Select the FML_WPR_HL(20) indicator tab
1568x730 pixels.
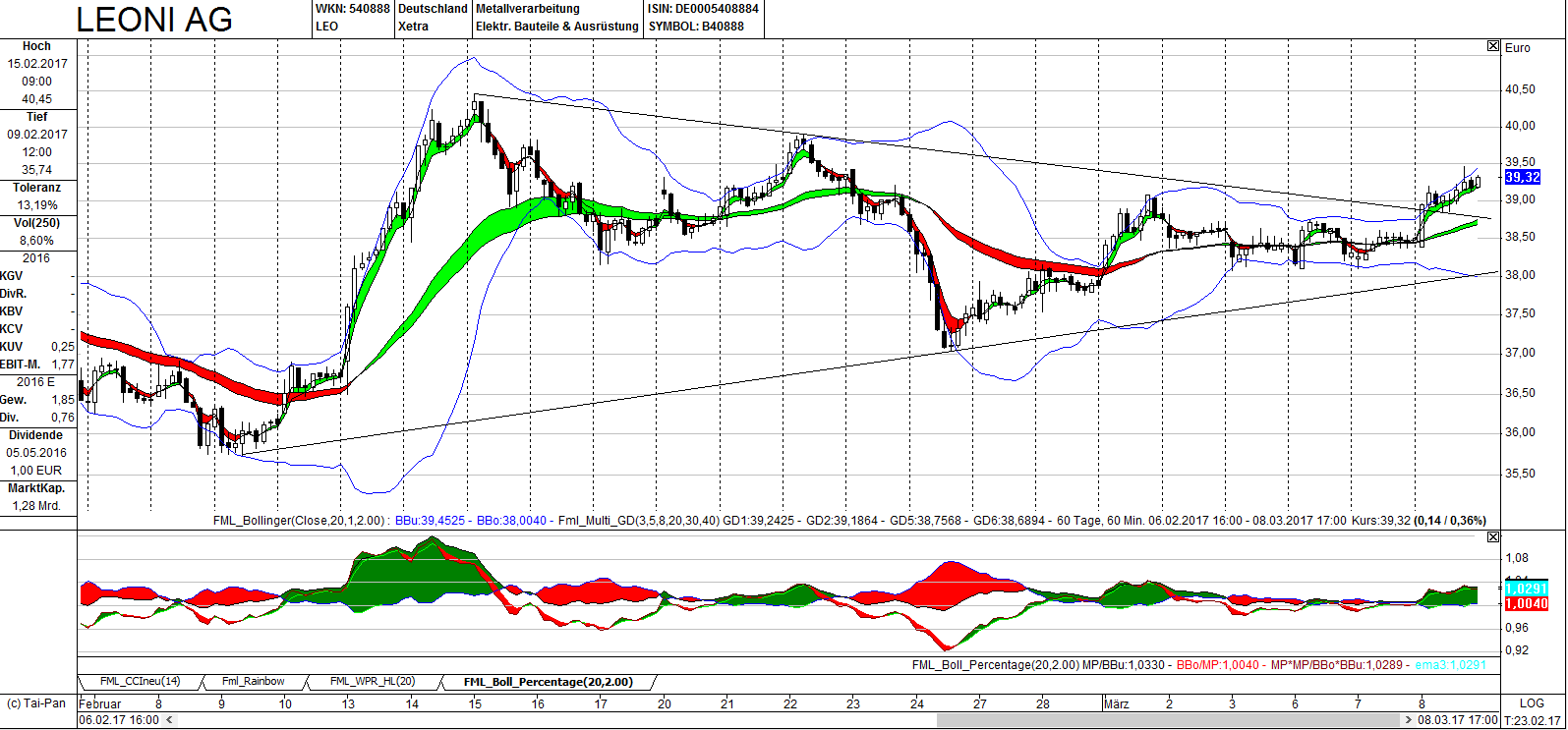coord(372,682)
